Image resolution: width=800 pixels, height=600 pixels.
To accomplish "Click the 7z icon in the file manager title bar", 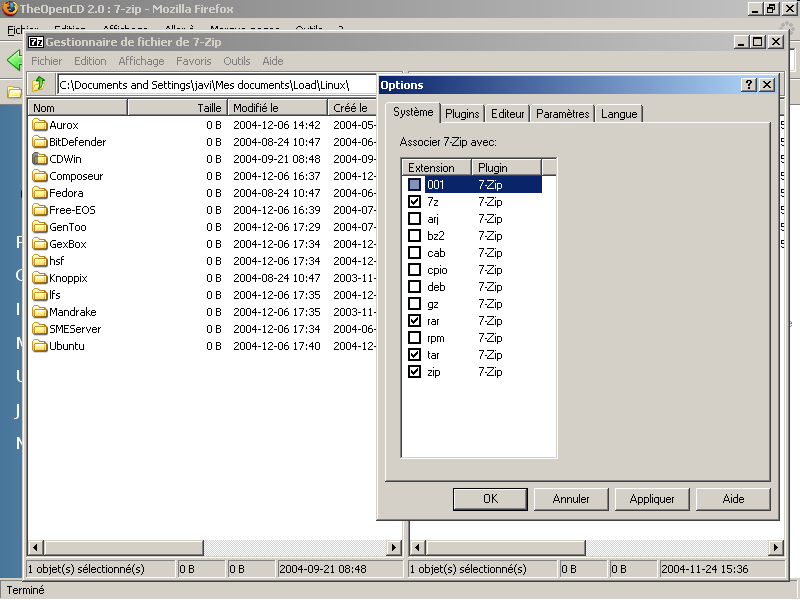I will [36, 42].
